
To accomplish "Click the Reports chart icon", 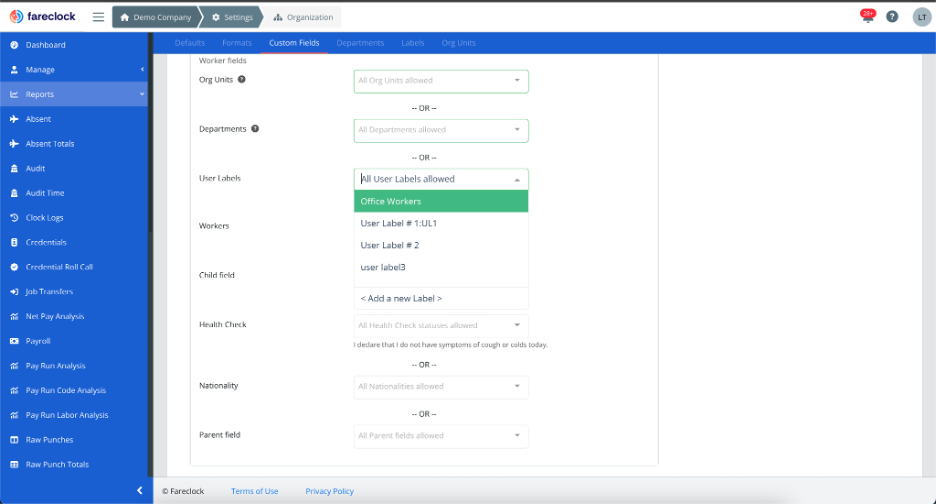I will tap(14, 94).
